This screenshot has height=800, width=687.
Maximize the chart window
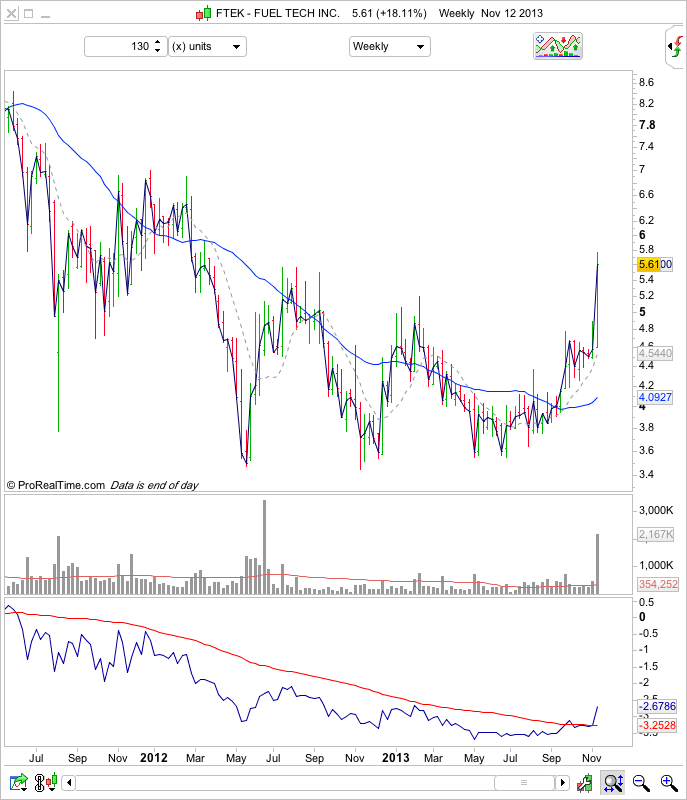[x=29, y=14]
